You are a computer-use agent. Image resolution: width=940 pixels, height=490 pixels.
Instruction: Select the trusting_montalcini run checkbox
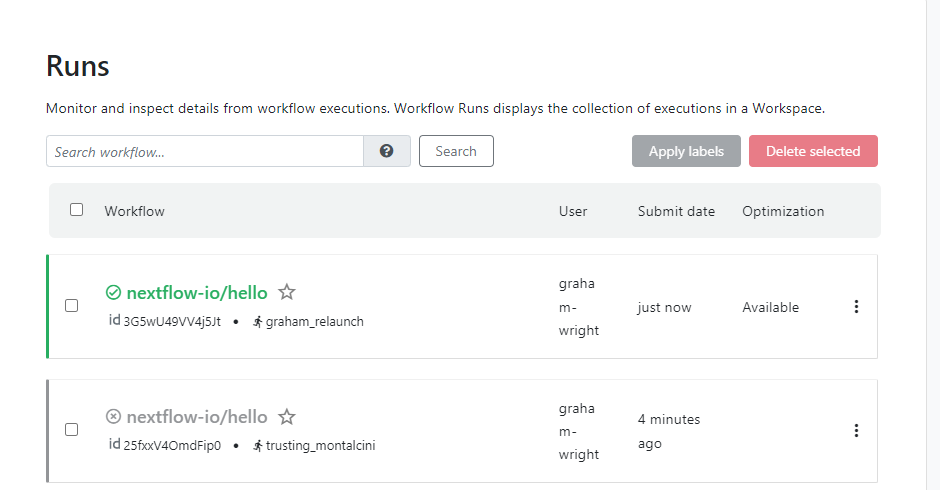pyautogui.click(x=71, y=429)
